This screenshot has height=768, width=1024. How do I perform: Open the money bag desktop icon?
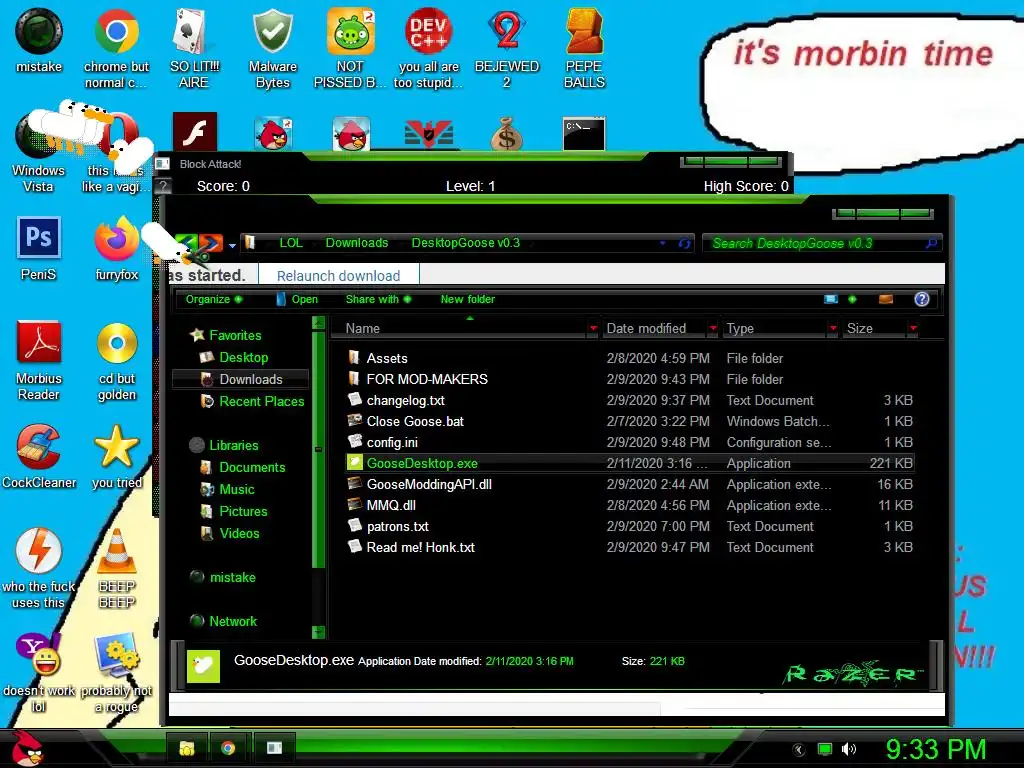[x=507, y=133]
